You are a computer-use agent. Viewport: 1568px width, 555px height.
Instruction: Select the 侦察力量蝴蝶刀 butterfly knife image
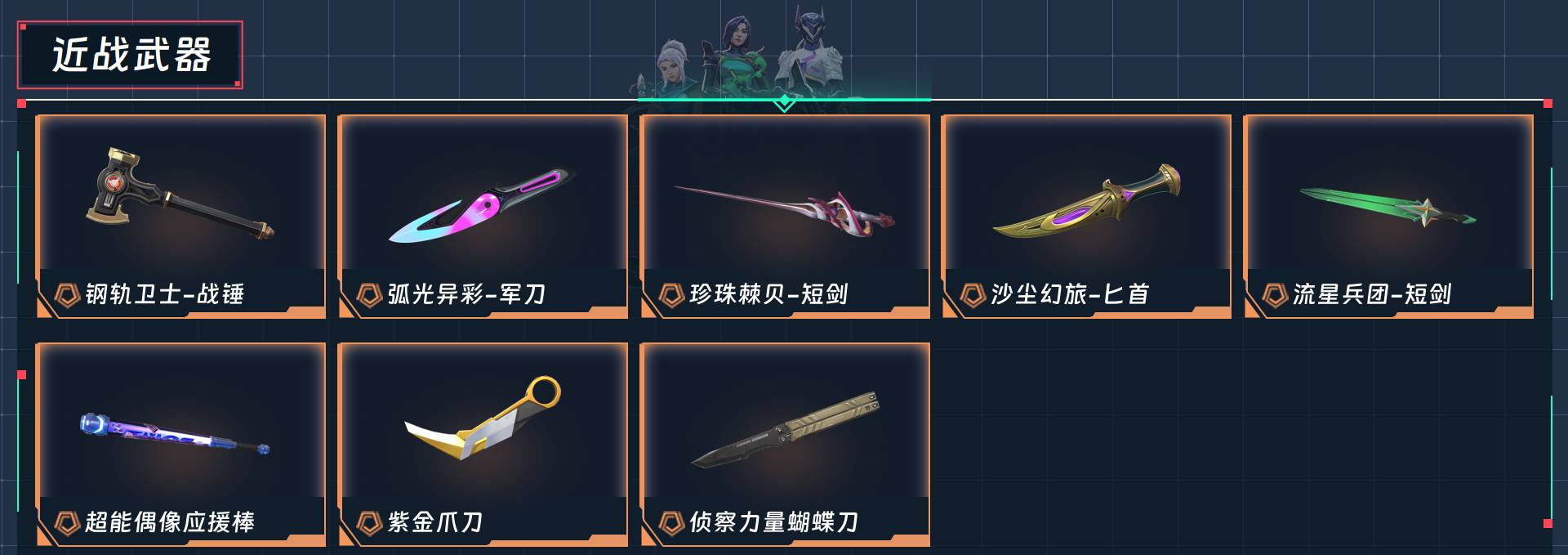pyautogui.click(x=786, y=430)
